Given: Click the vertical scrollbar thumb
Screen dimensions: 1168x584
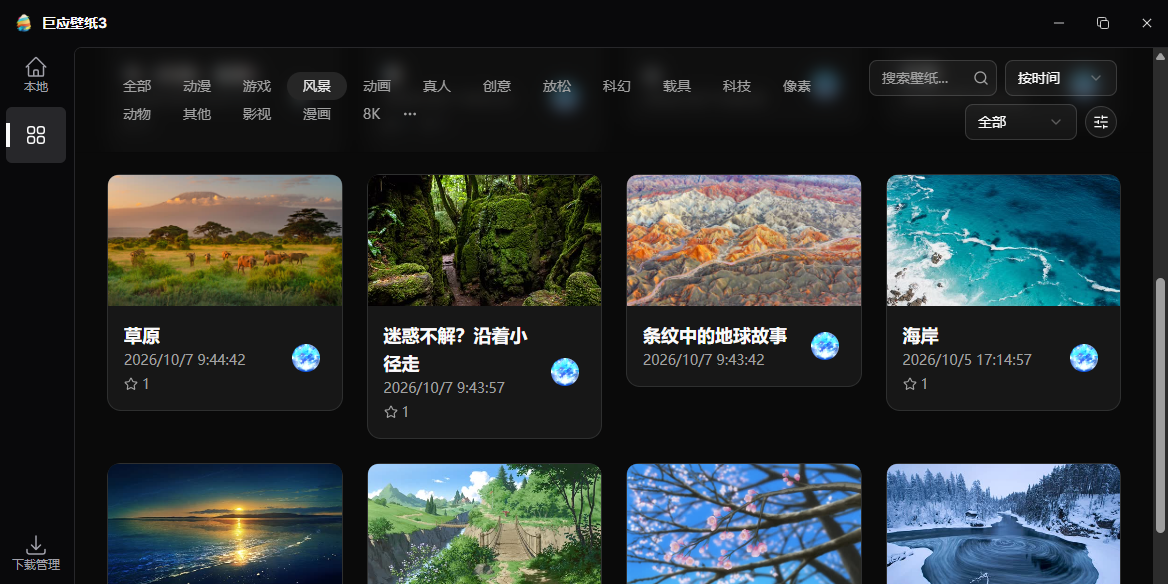Looking at the screenshot, I should [x=1161, y=405].
